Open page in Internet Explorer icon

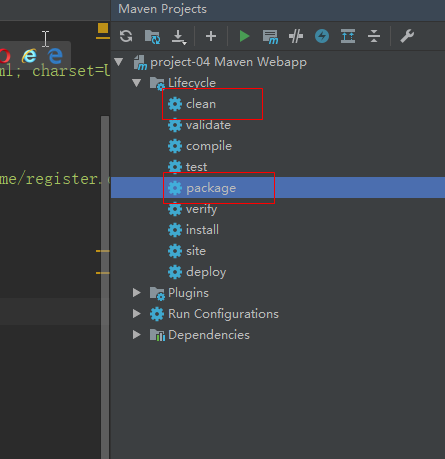pos(29,56)
